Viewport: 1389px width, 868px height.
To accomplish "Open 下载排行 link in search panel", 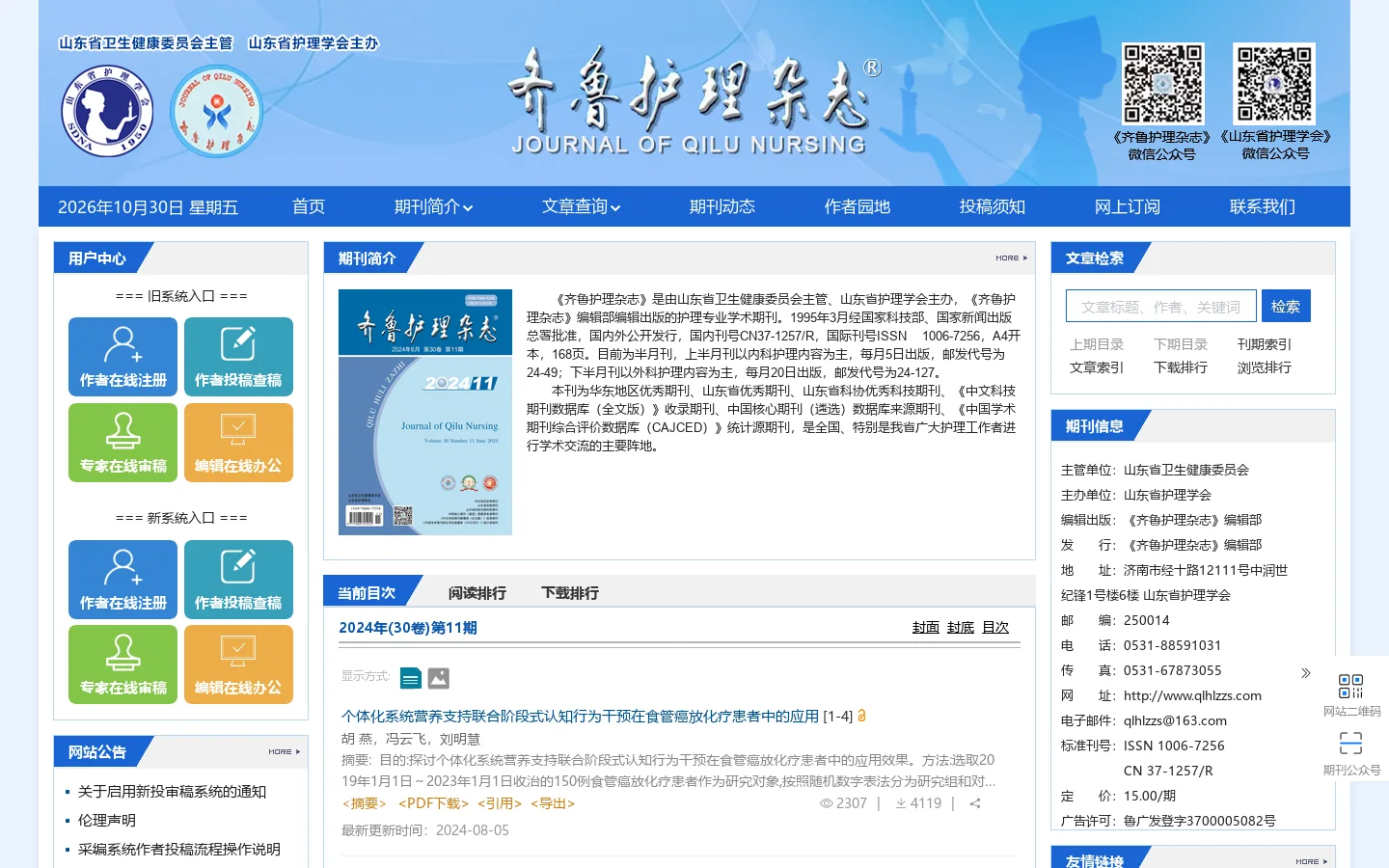I will [x=1181, y=367].
